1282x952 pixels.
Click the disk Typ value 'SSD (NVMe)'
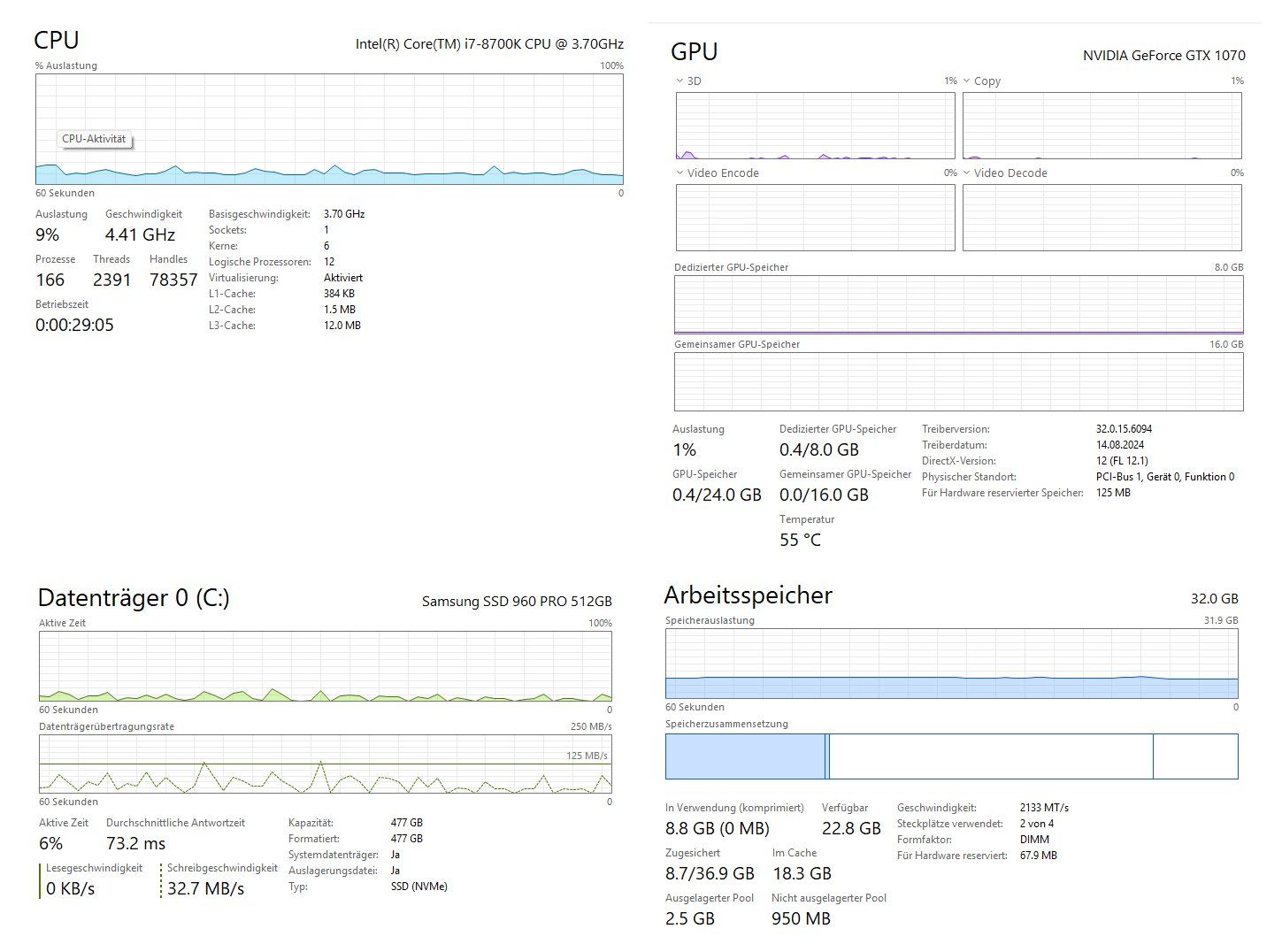click(x=418, y=887)
